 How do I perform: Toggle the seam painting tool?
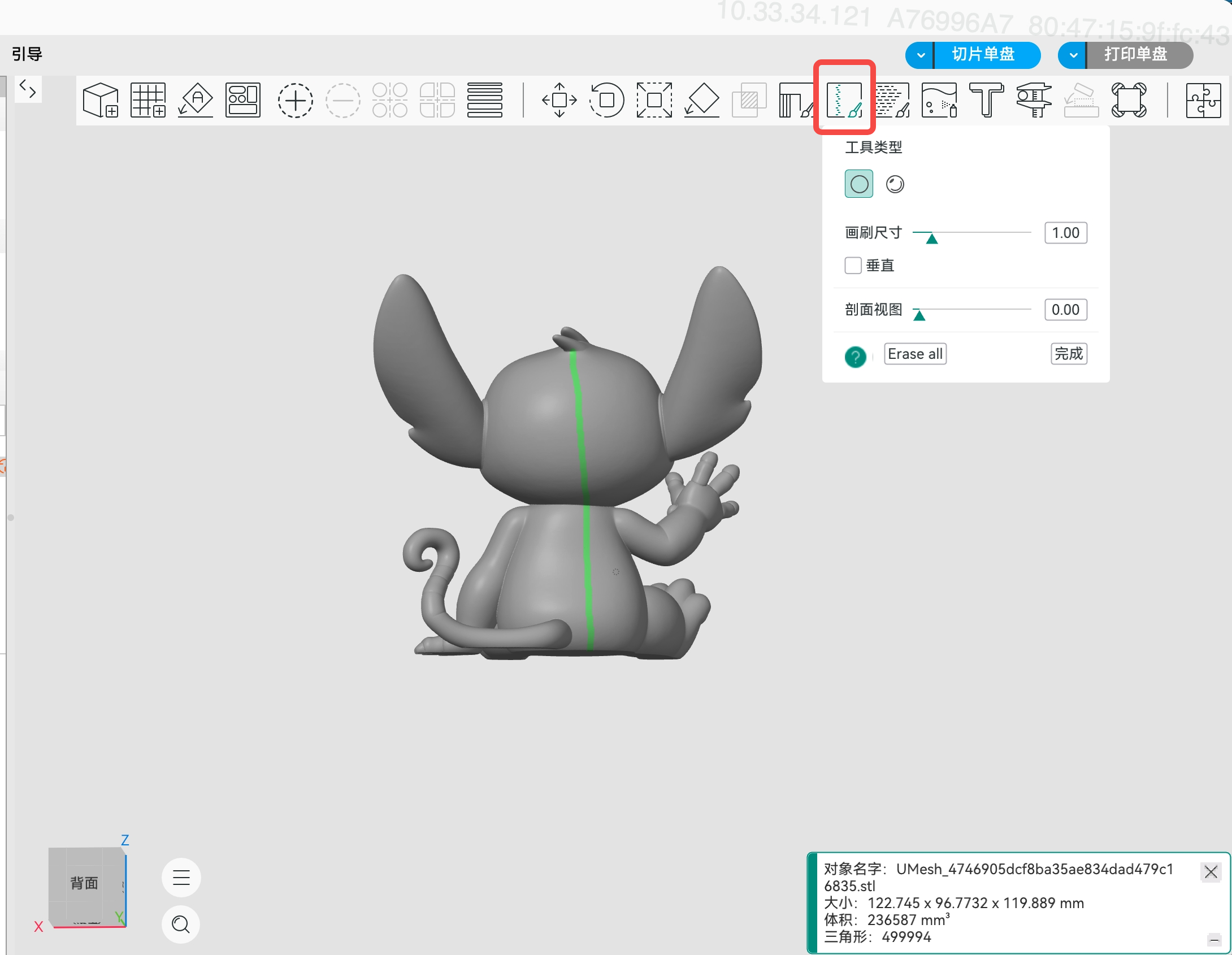844,100
